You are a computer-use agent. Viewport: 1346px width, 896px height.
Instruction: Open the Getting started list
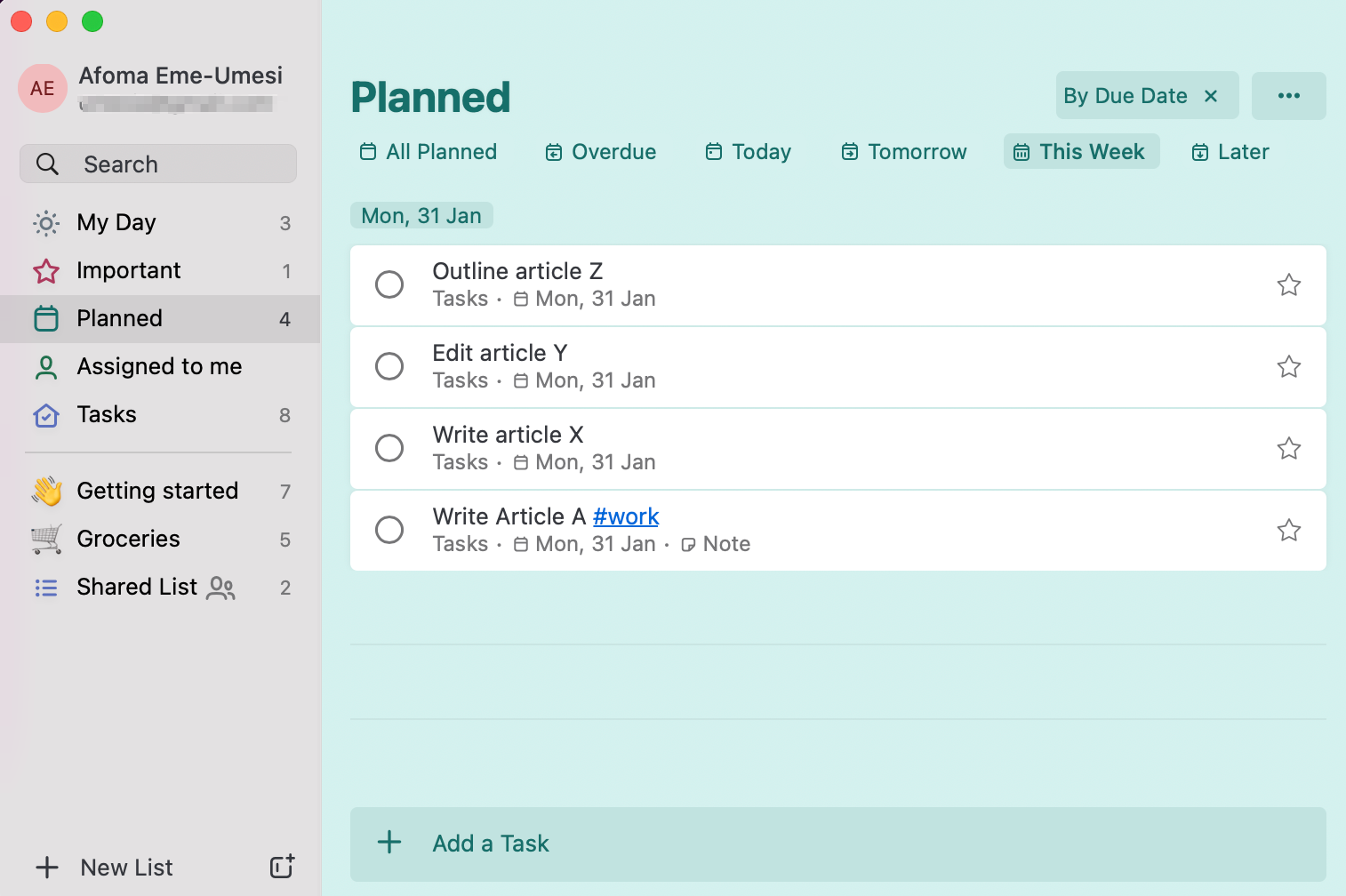click(x=157, y=490)
